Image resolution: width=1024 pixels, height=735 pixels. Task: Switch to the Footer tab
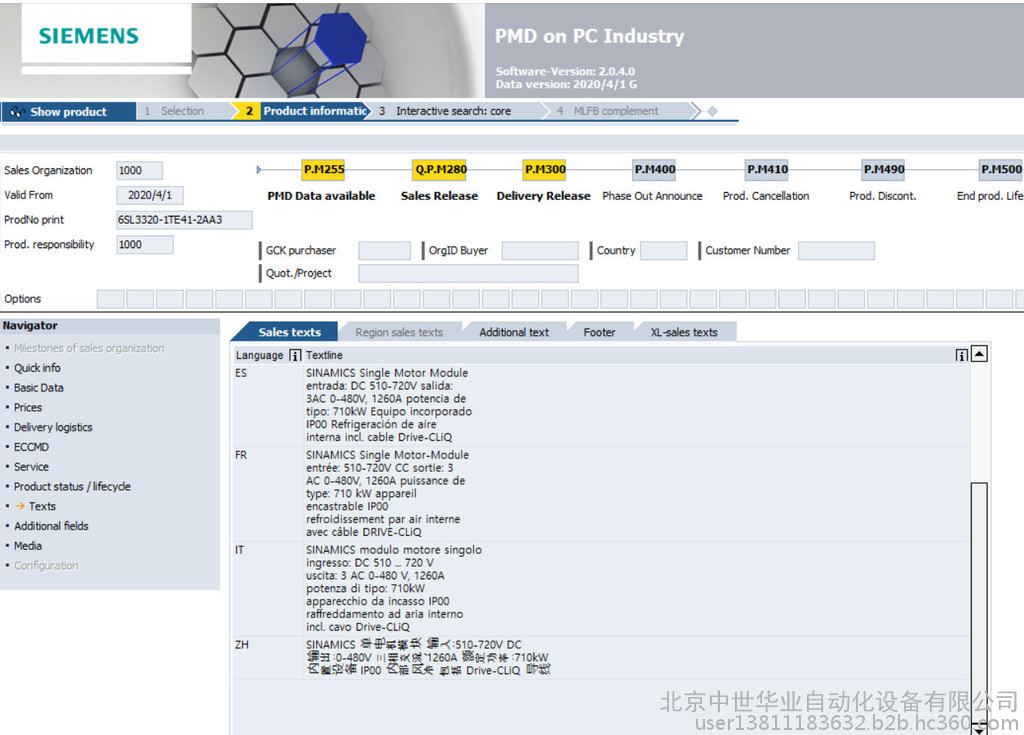[x=600, y=332]
